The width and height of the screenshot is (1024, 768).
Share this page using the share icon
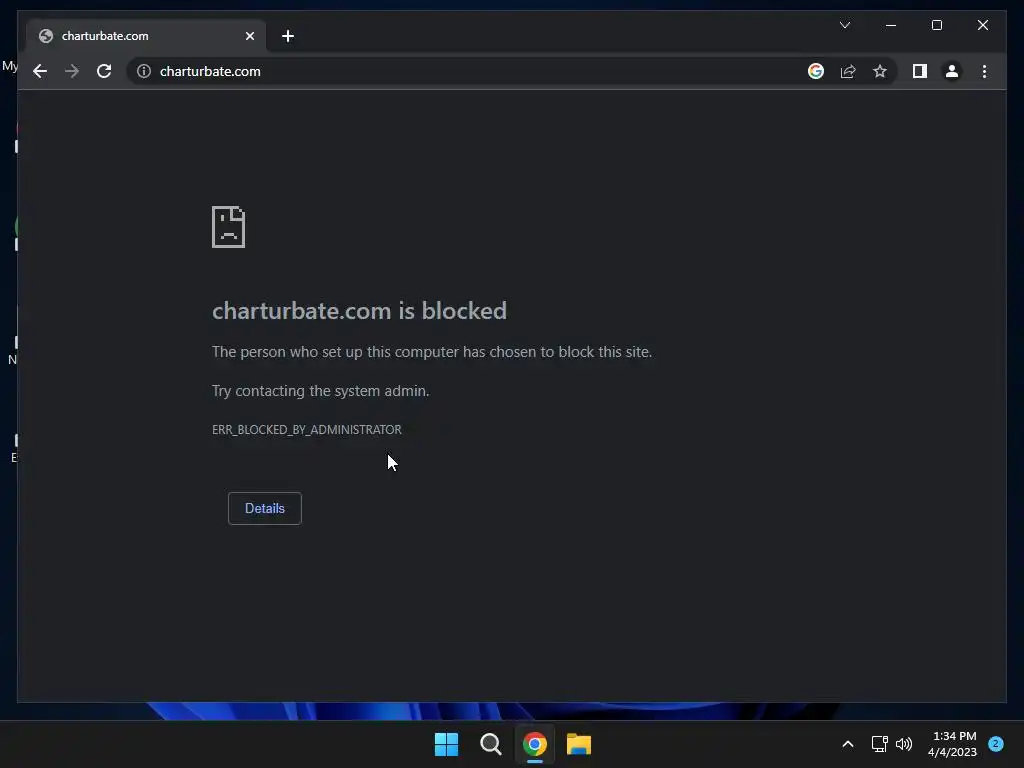point(848,71)
